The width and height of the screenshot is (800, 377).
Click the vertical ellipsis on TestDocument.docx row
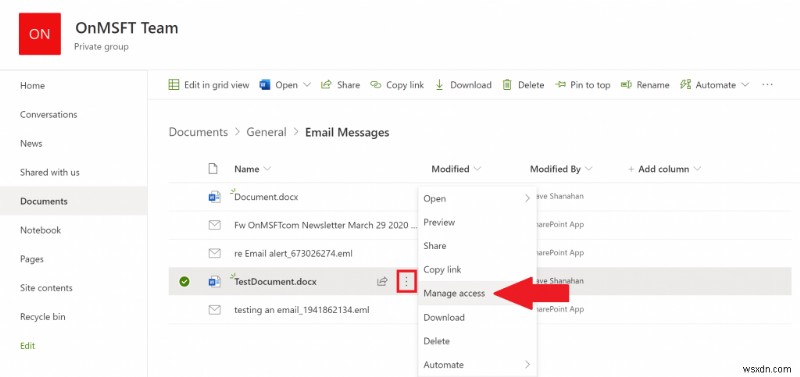click(x=406, y=282)
